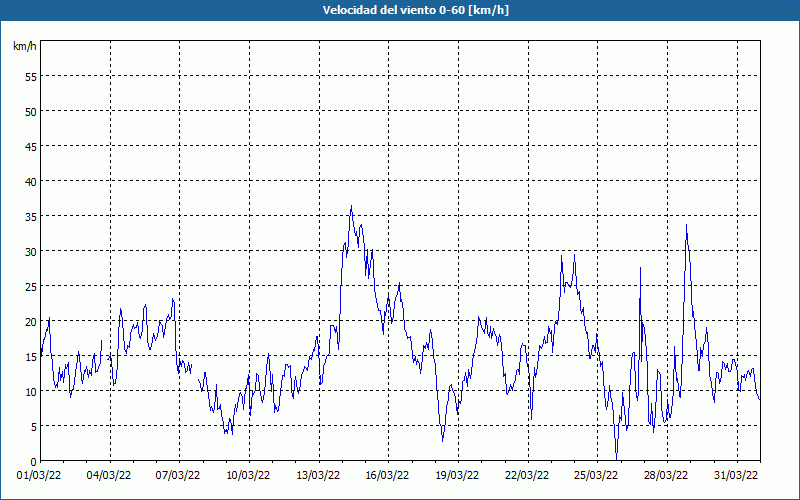800x500 pixels.
Task: Click the 'km/h' axis unit label
Action: point(25,46)
